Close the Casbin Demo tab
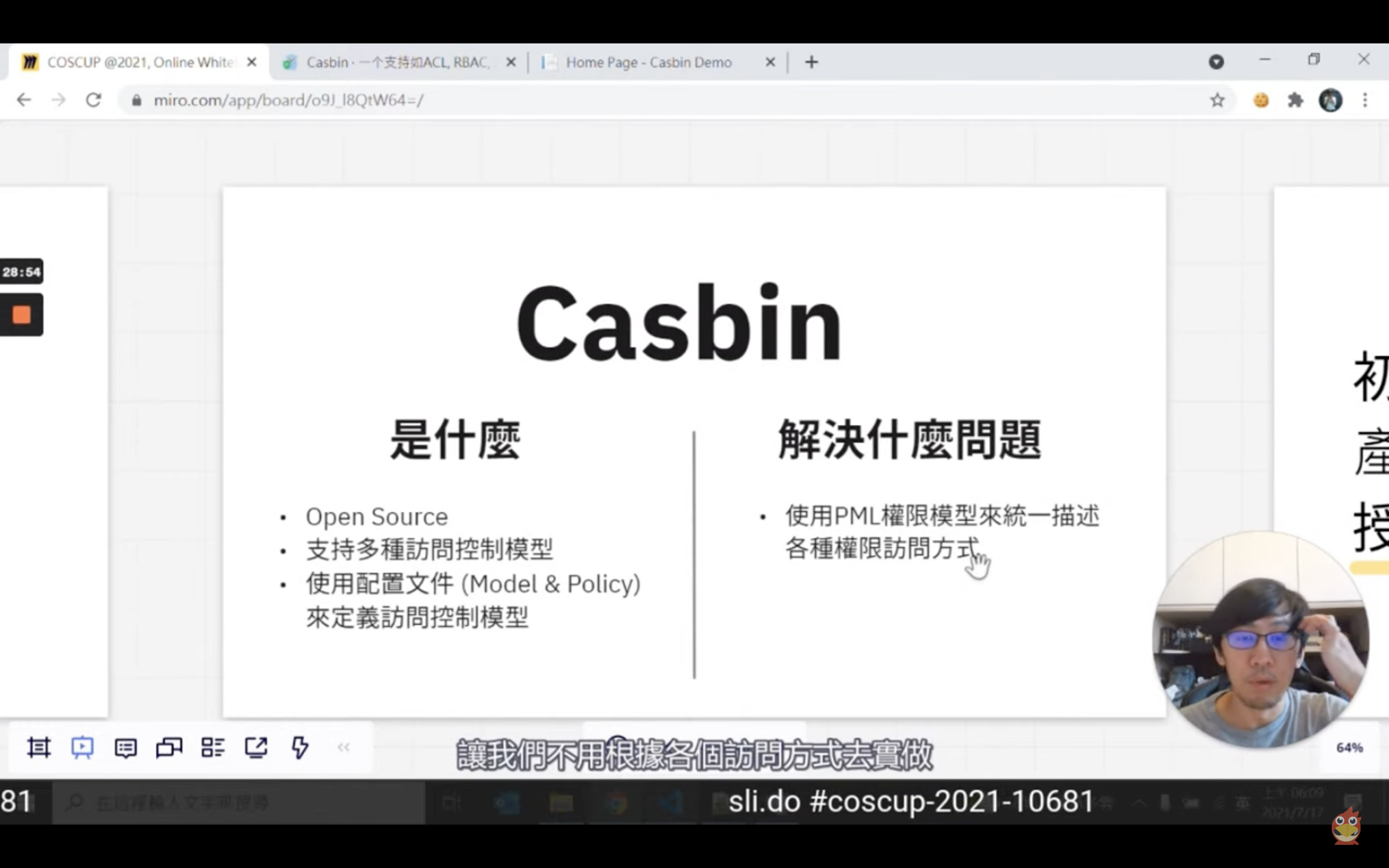 770,62
